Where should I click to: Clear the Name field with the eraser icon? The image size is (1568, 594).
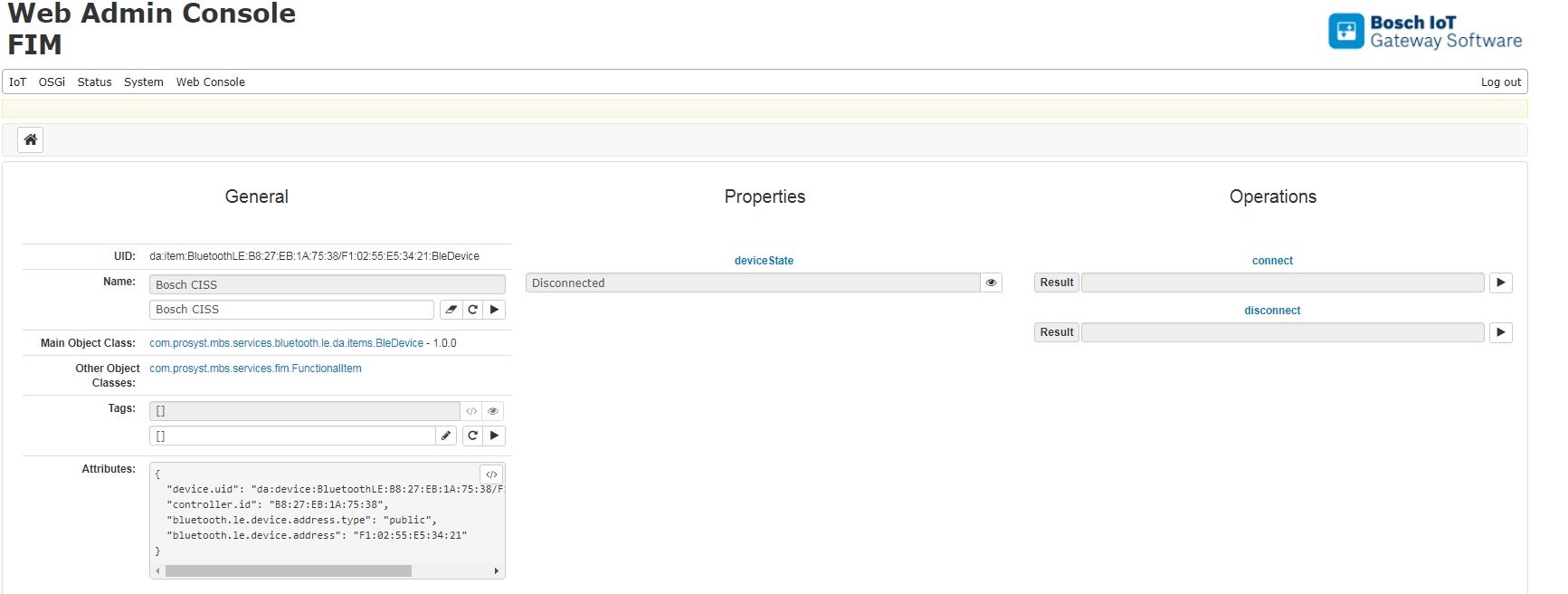coord(451,310)
